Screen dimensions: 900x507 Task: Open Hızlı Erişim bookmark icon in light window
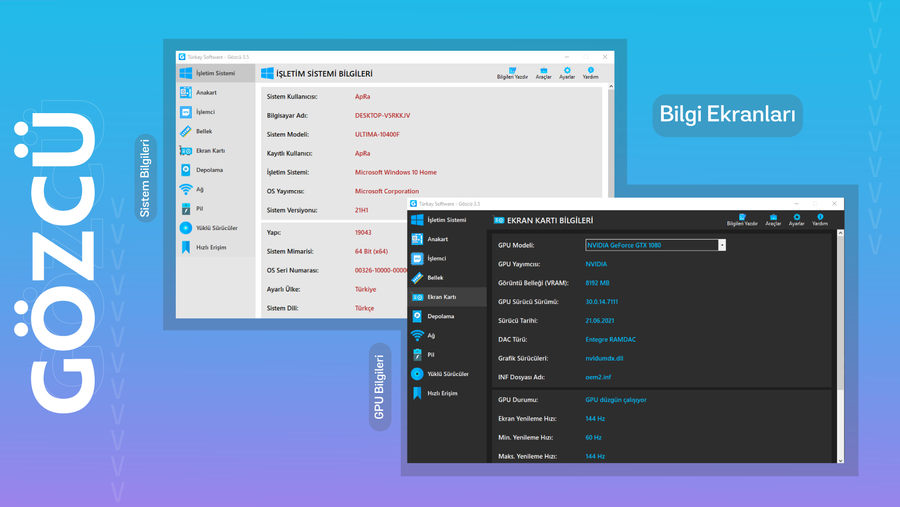(x=185, y=247)
